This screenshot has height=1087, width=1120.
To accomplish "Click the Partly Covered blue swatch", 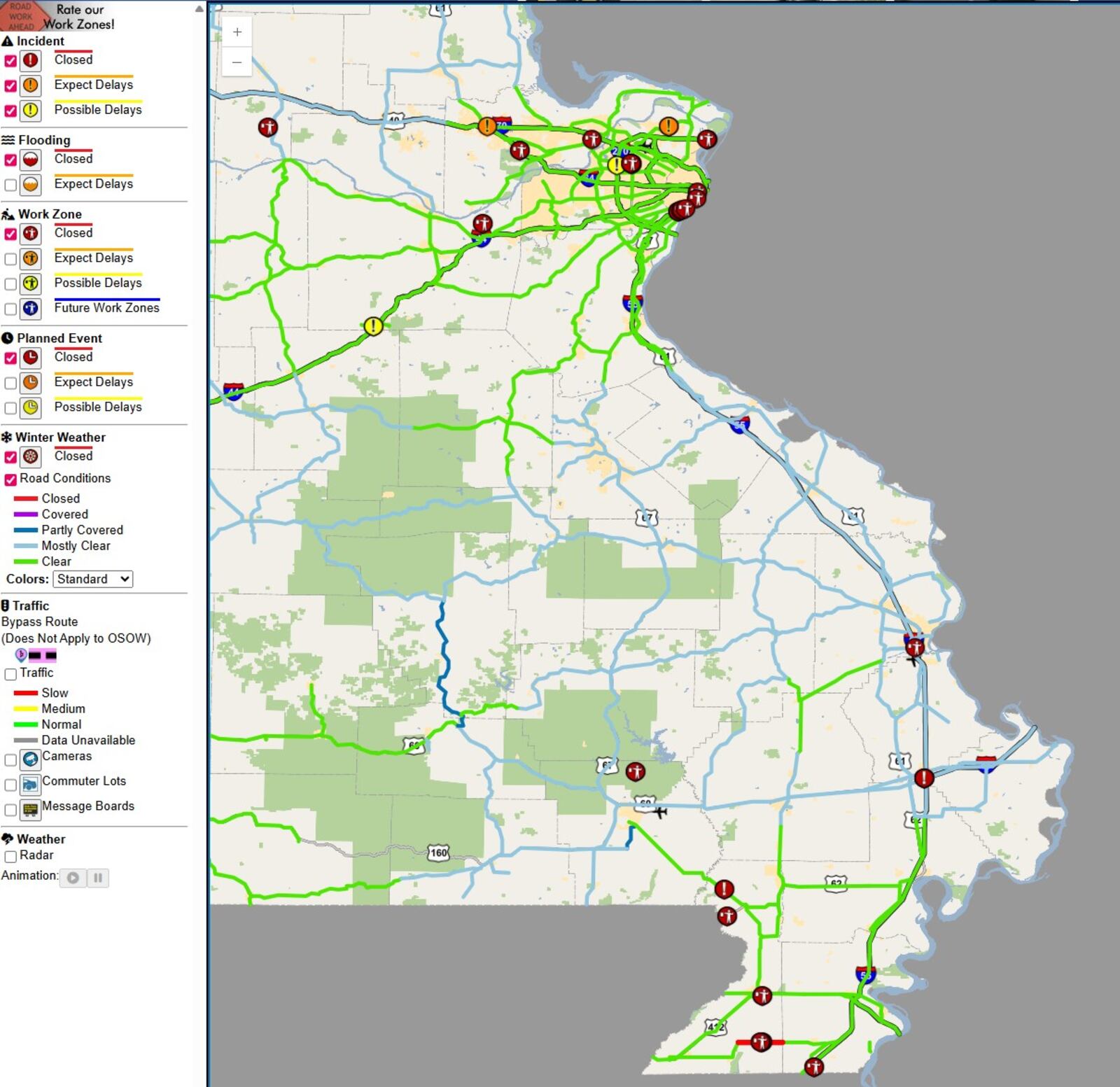I will click(26, 531).
